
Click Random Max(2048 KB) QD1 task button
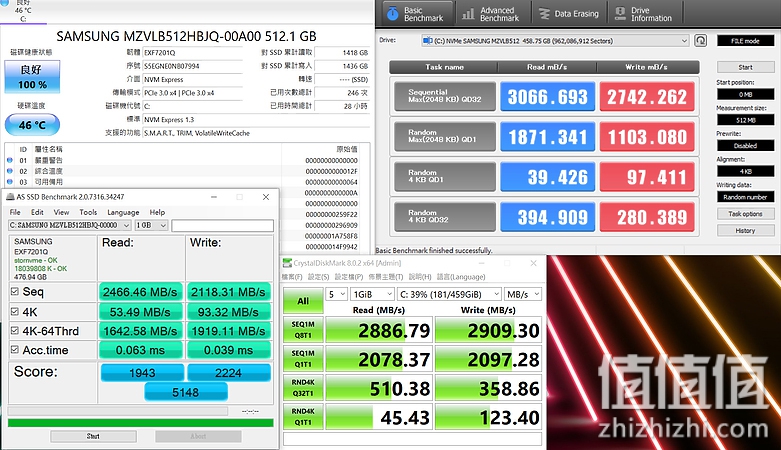pyautogui.click(x=445, y=136)
